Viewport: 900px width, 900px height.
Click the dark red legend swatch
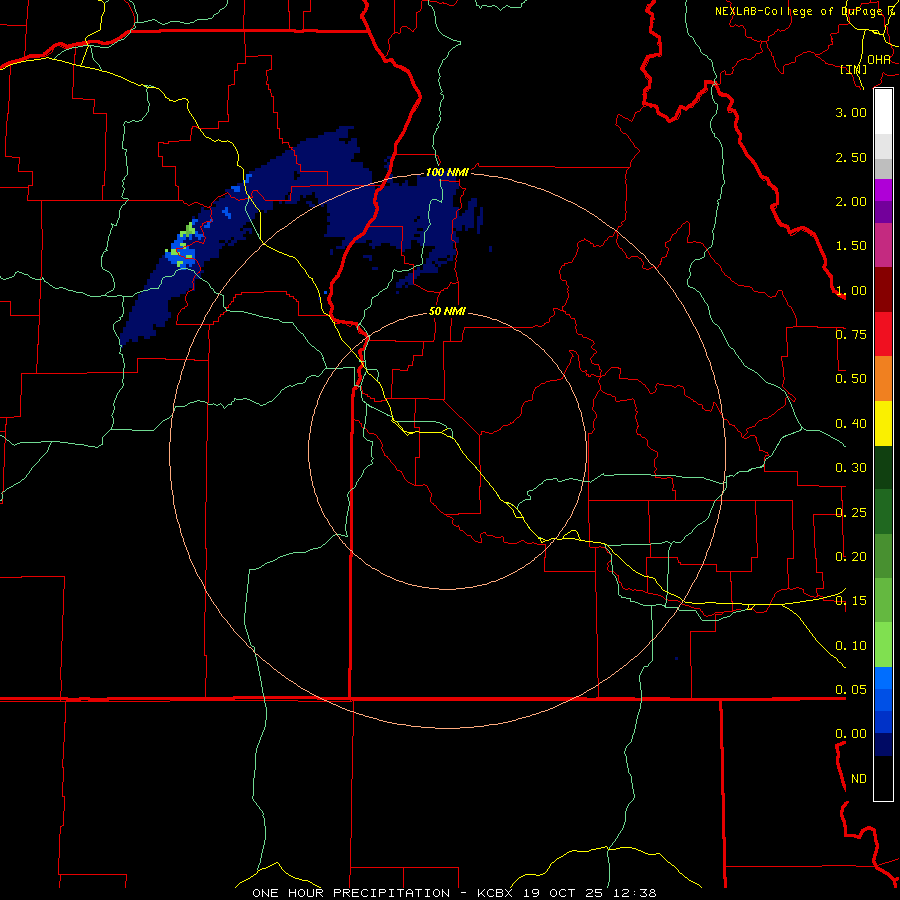(x=883, y=290)
